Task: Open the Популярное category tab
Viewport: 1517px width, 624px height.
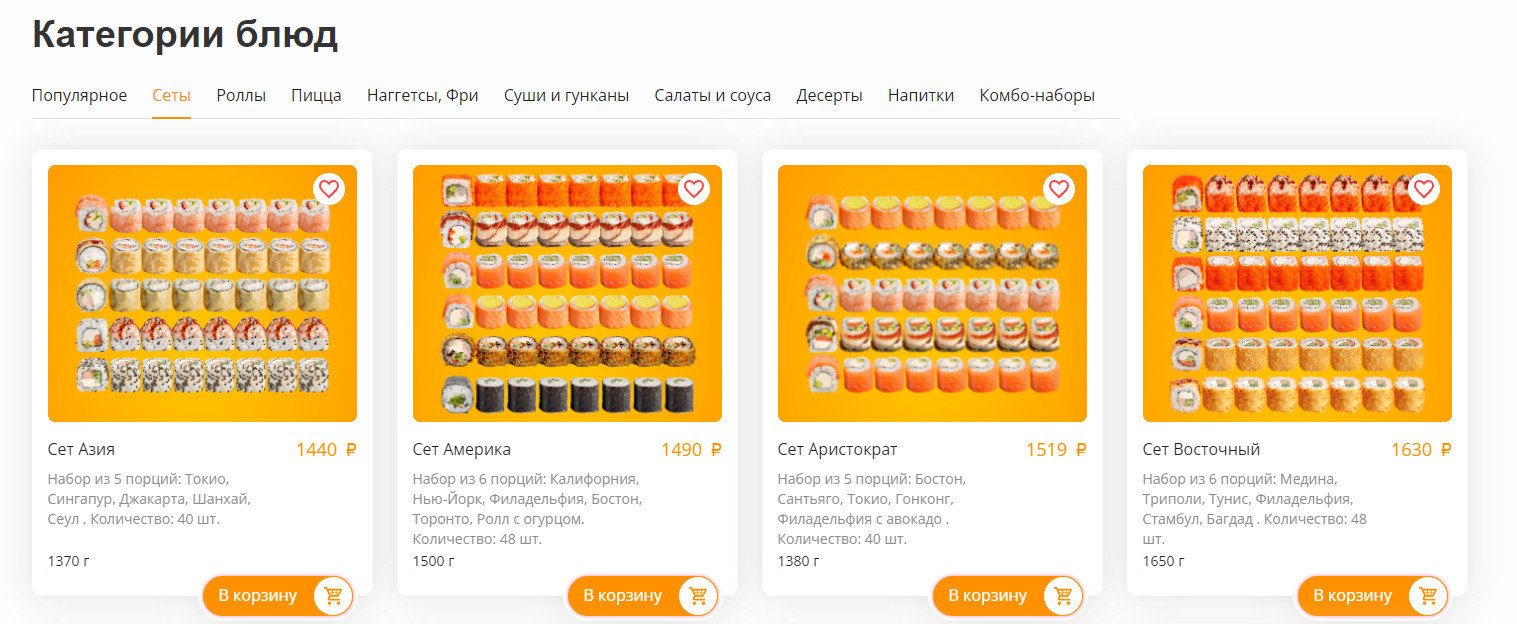Action: [79, 96]
